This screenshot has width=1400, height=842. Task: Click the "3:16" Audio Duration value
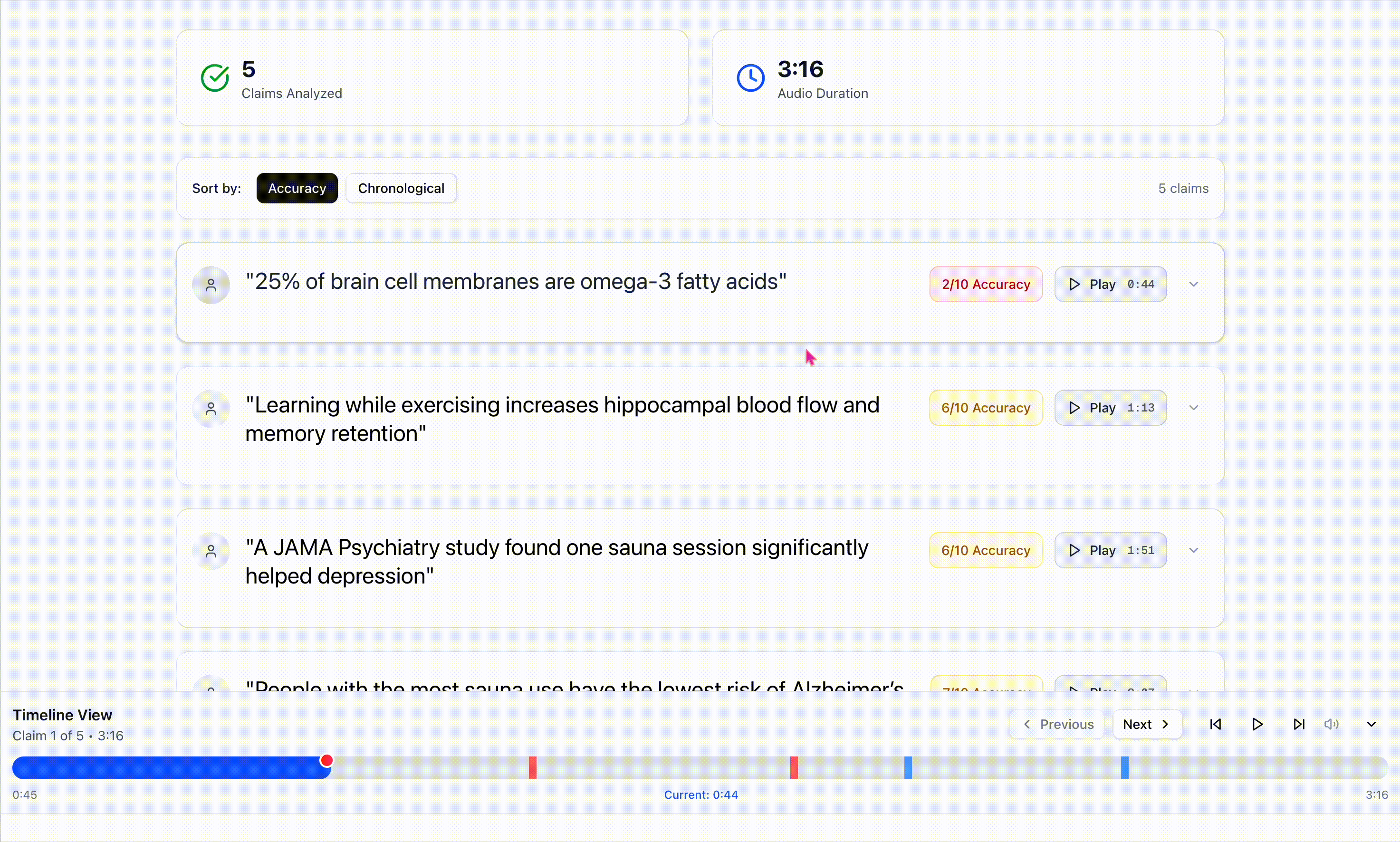pyautogui.click(x=800, y=69)
